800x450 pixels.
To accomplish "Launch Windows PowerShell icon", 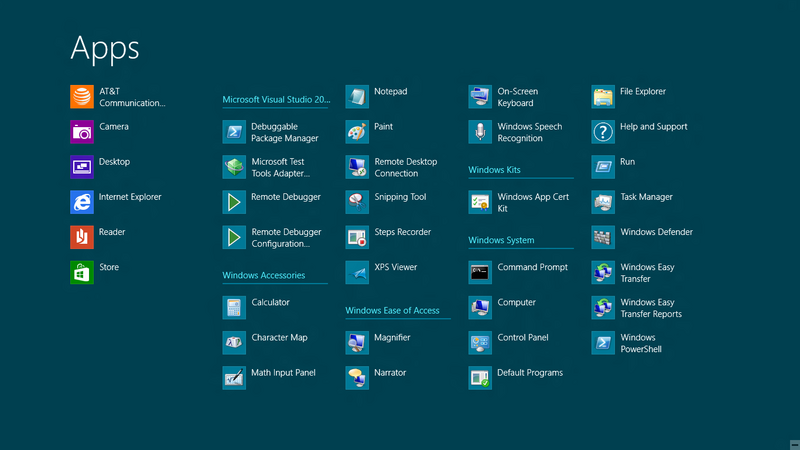I will pyautogui.click(x=603, y=343).
